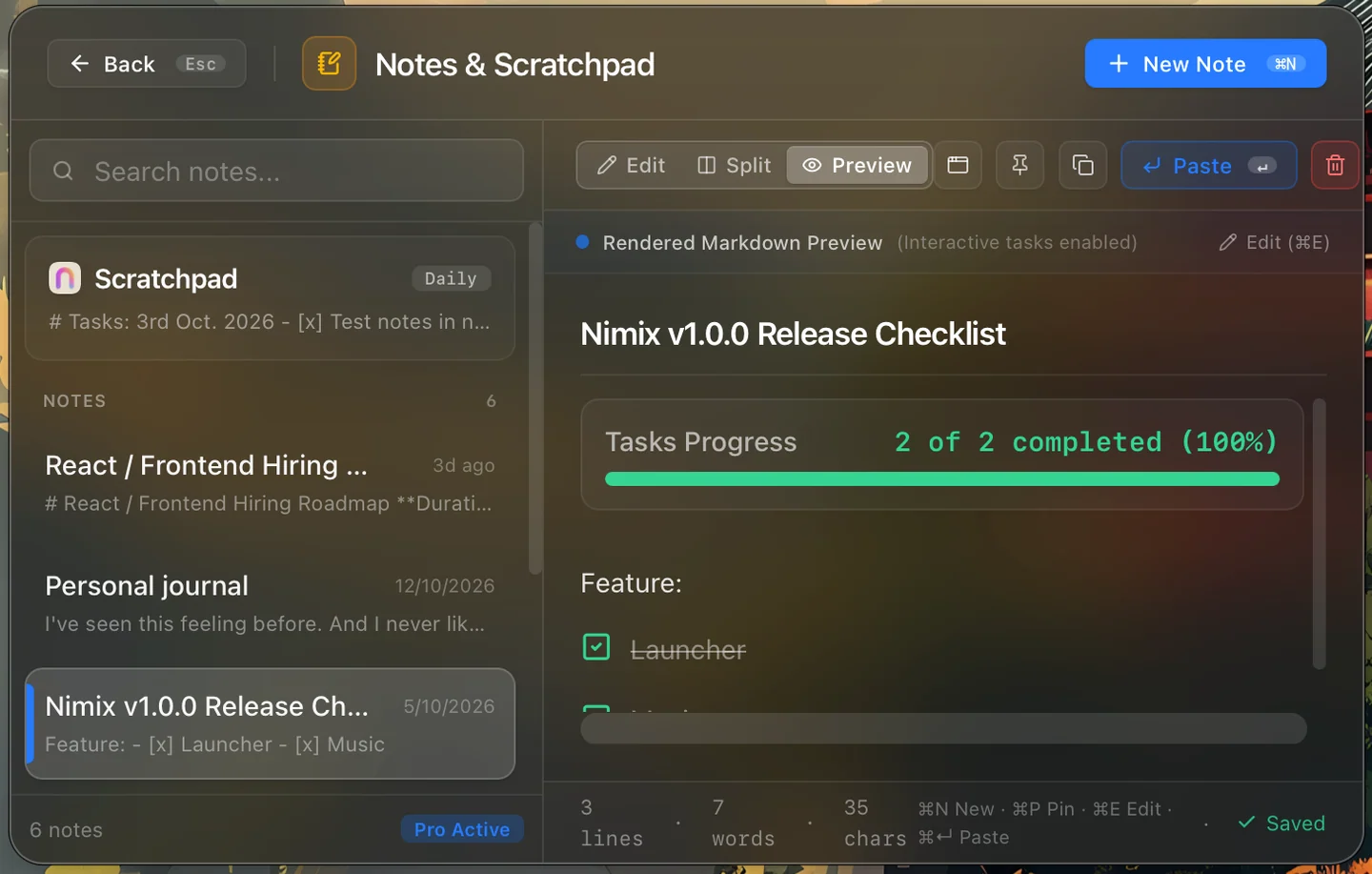1372x874 pixels.
Task: Delete the note with the red trash icon
Action: [1335, 165]
